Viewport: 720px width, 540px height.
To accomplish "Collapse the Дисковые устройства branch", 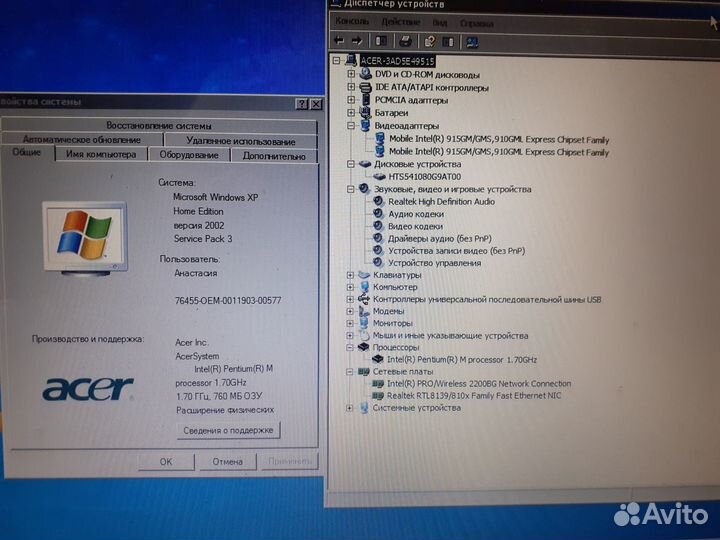I will (351, 164).
